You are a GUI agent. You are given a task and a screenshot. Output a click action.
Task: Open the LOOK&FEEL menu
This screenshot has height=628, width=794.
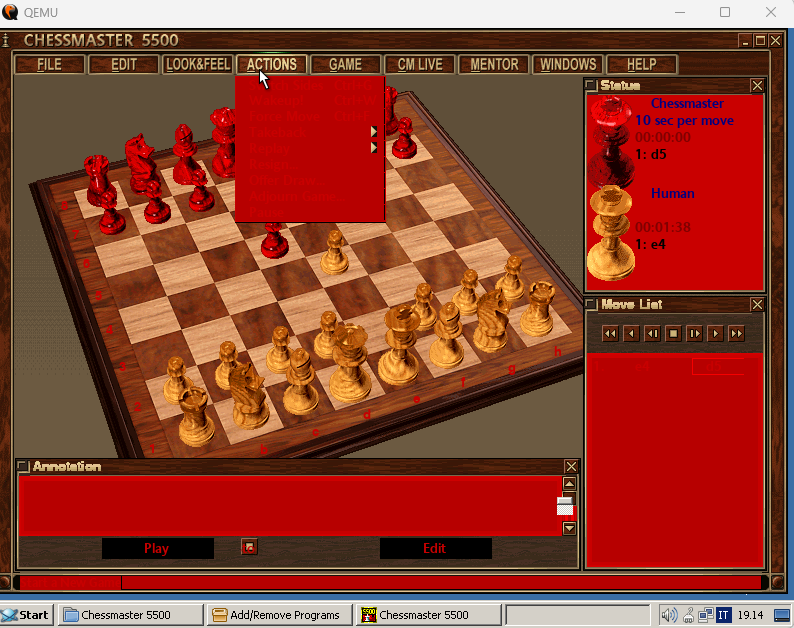197,64
